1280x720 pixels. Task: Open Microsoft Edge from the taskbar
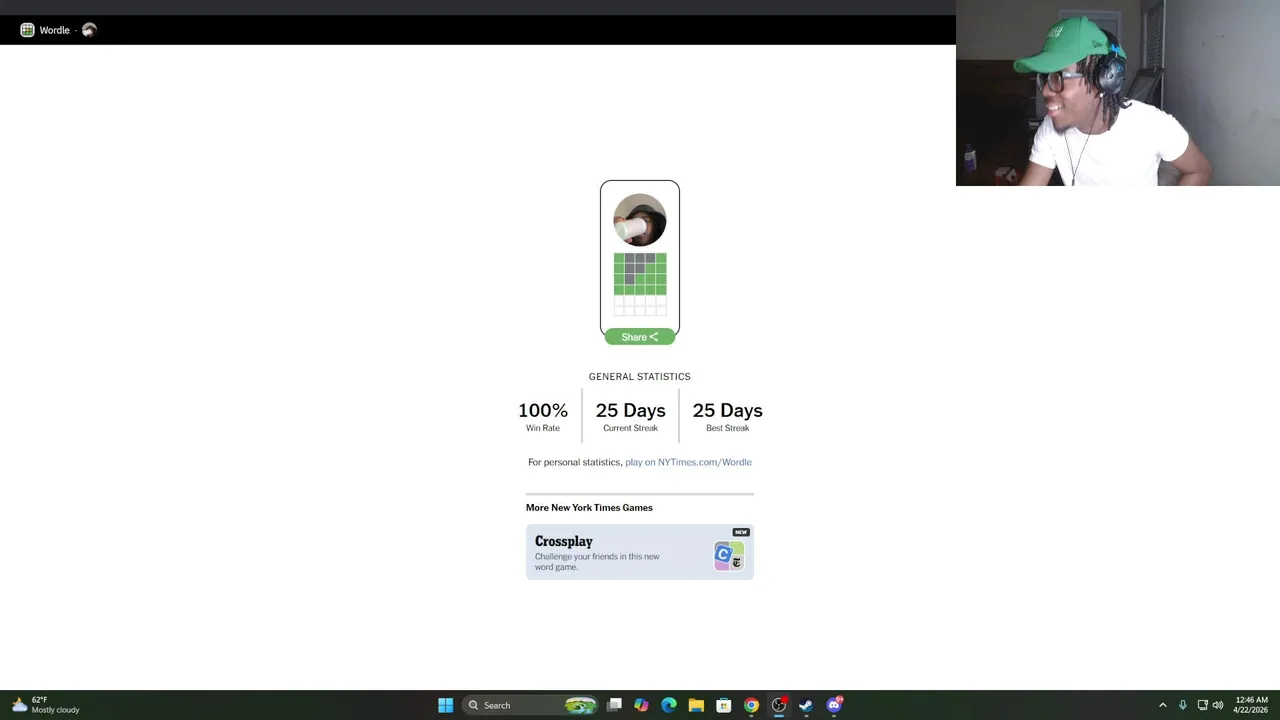(x=669, y=705)
